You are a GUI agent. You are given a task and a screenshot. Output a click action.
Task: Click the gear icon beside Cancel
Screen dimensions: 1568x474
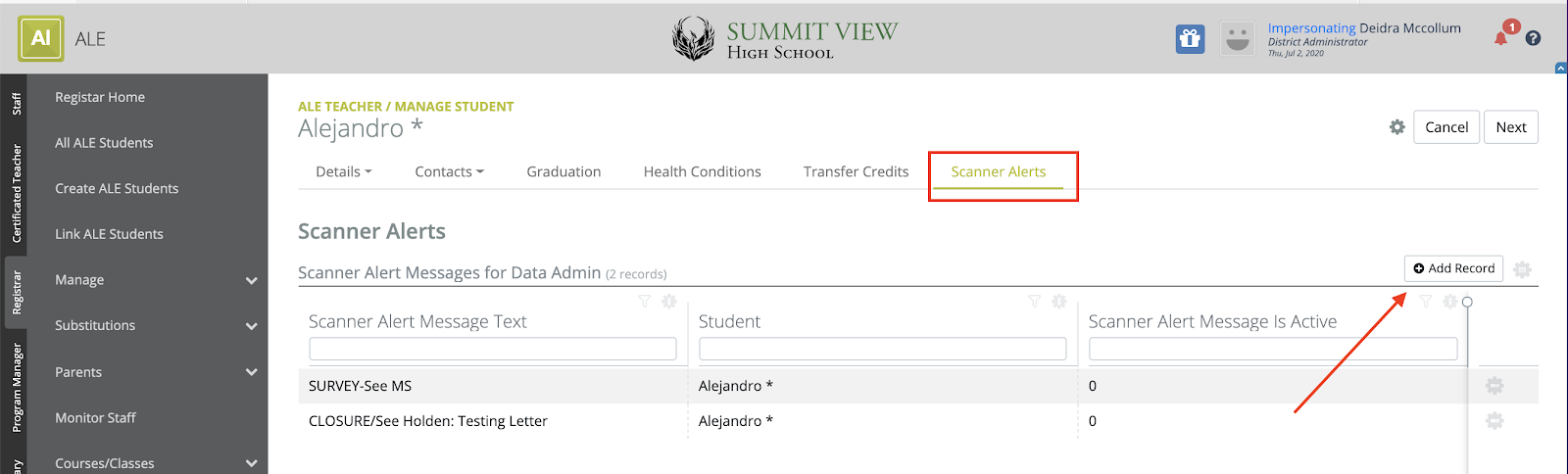tap(1397, 127)
